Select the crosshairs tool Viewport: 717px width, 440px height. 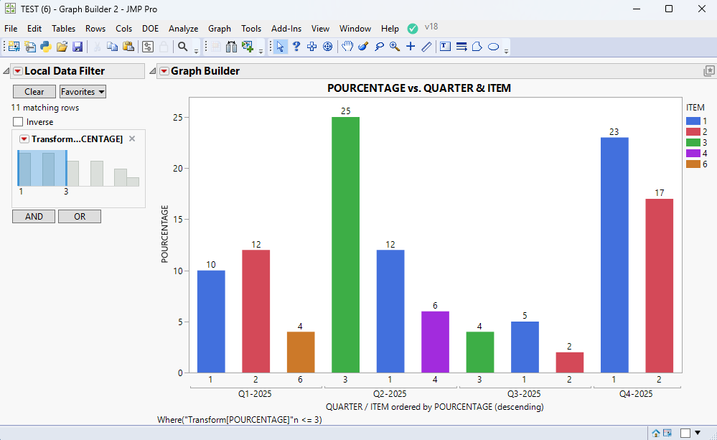[411, 47]
